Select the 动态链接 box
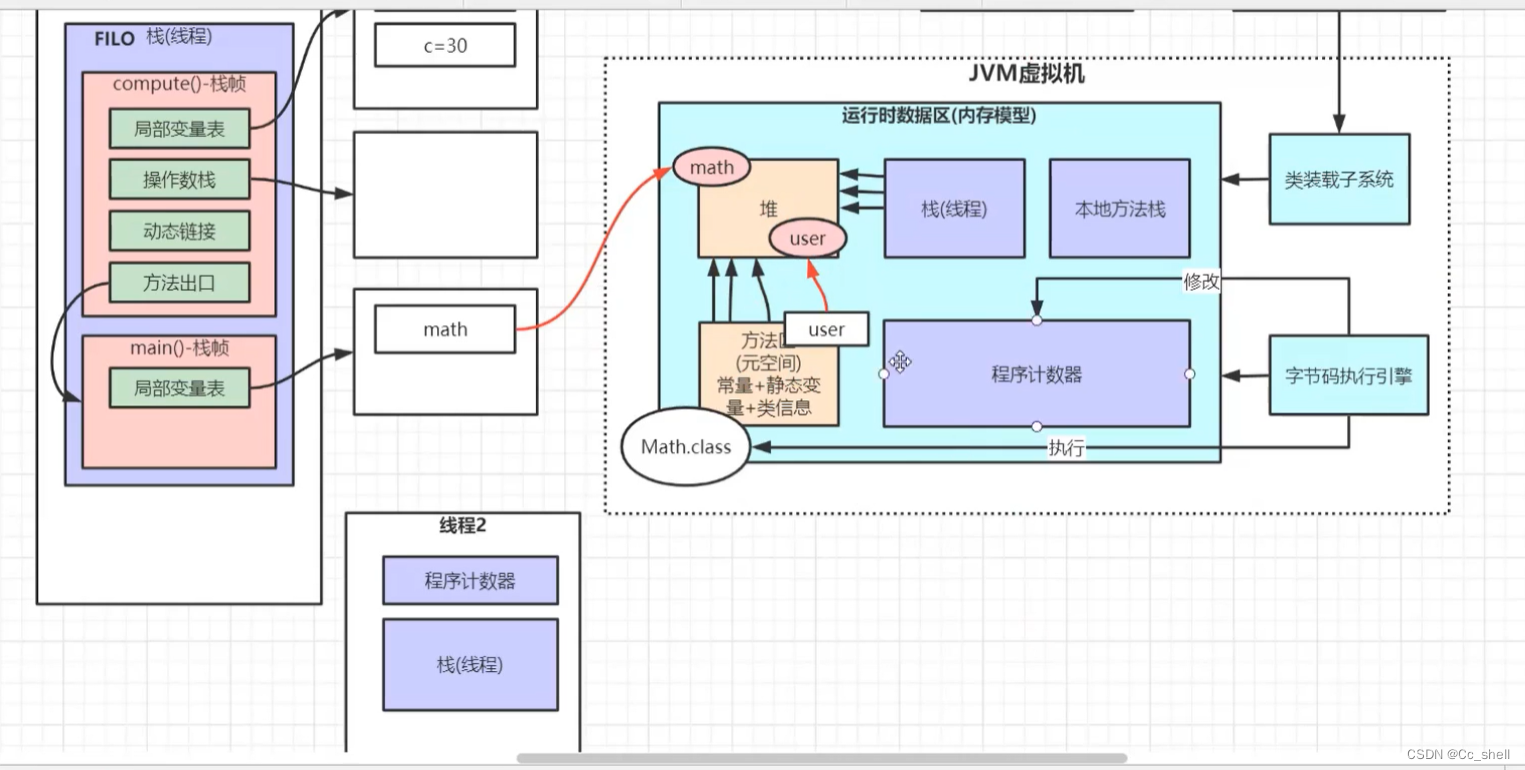 [179, 230]
